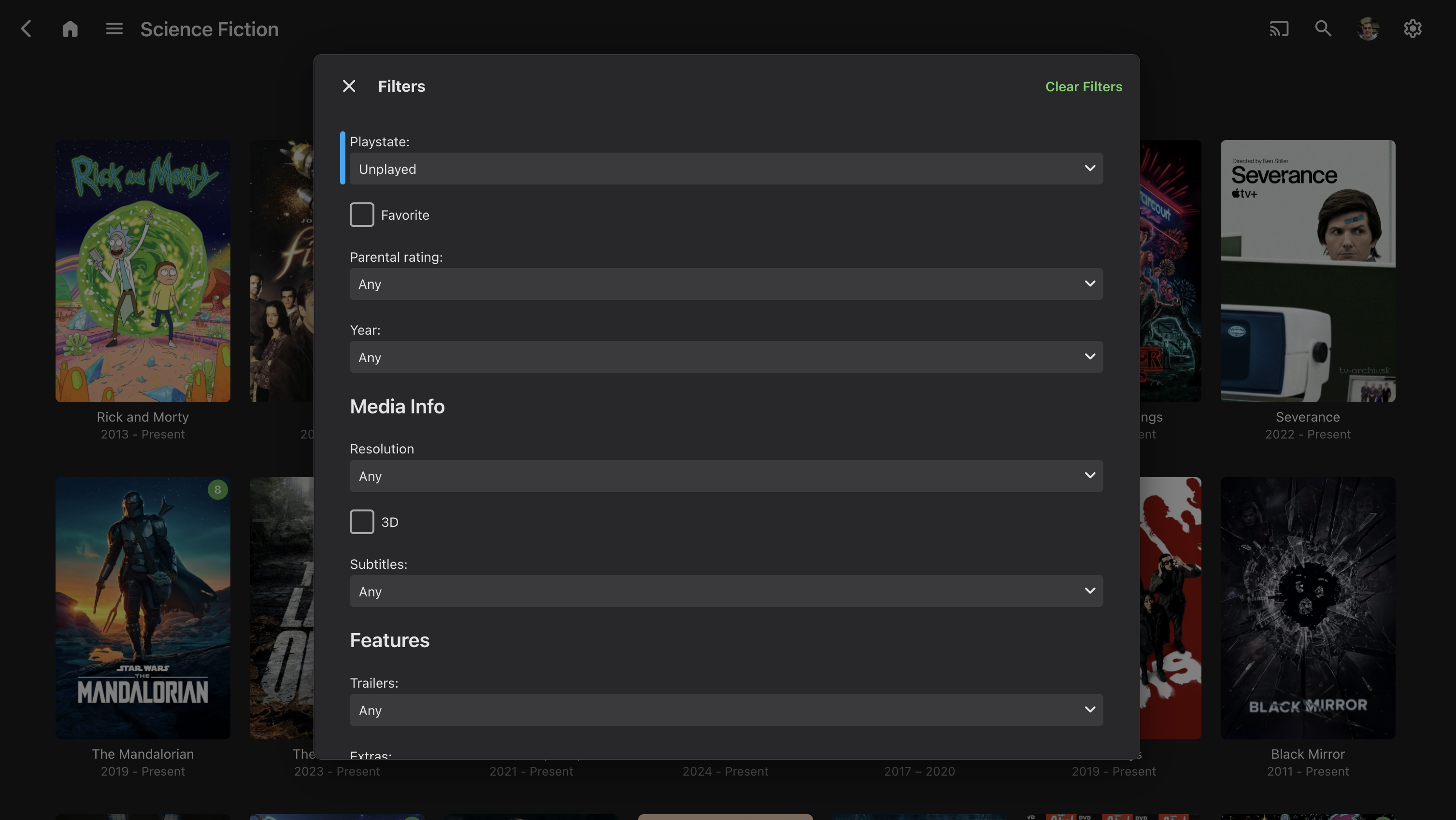Open the Year dropdown
1456x820 pixels.
click(726, 357)
